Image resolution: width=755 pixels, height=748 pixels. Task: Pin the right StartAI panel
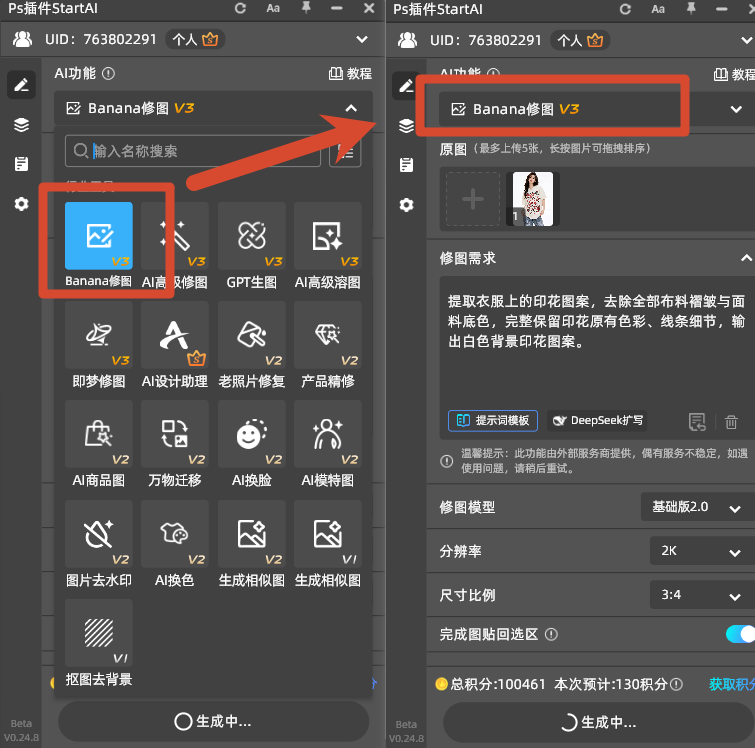click(x=691, y=9)
